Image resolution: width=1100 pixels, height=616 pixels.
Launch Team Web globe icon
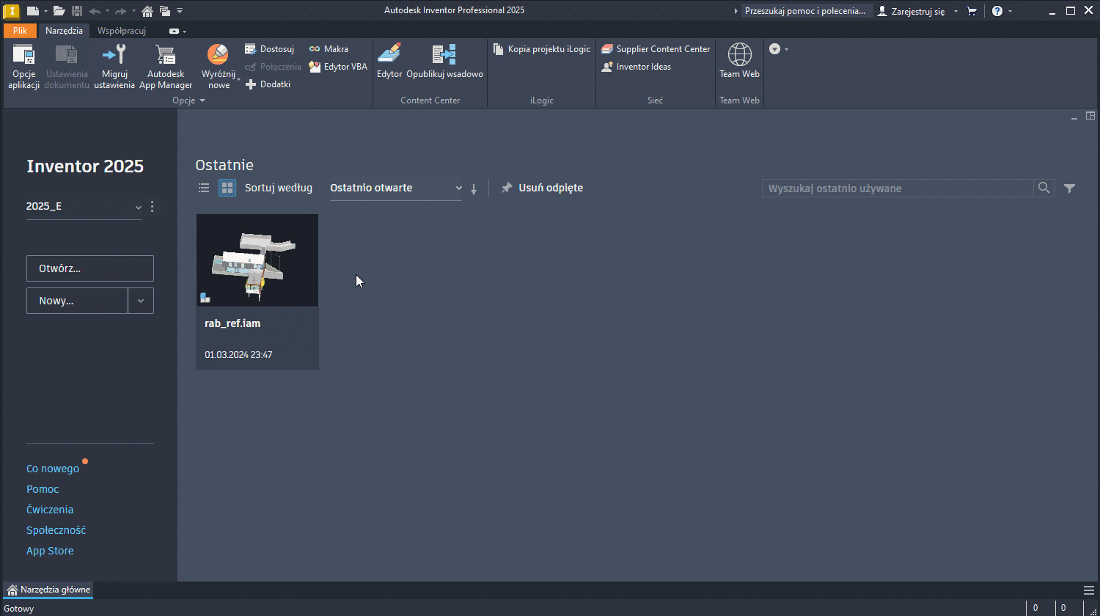pos(739,55)
